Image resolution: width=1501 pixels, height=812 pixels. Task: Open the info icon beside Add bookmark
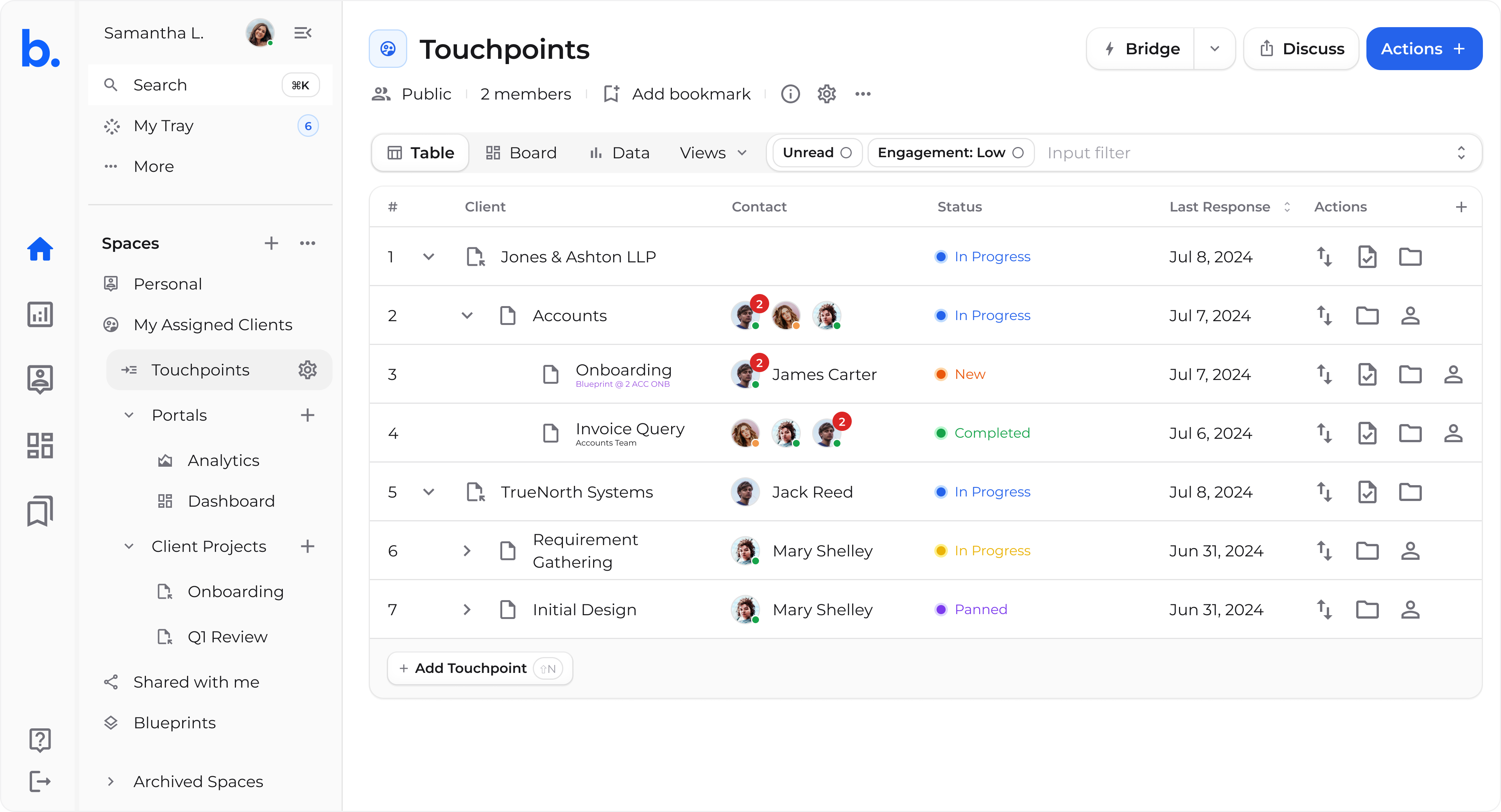790,94
